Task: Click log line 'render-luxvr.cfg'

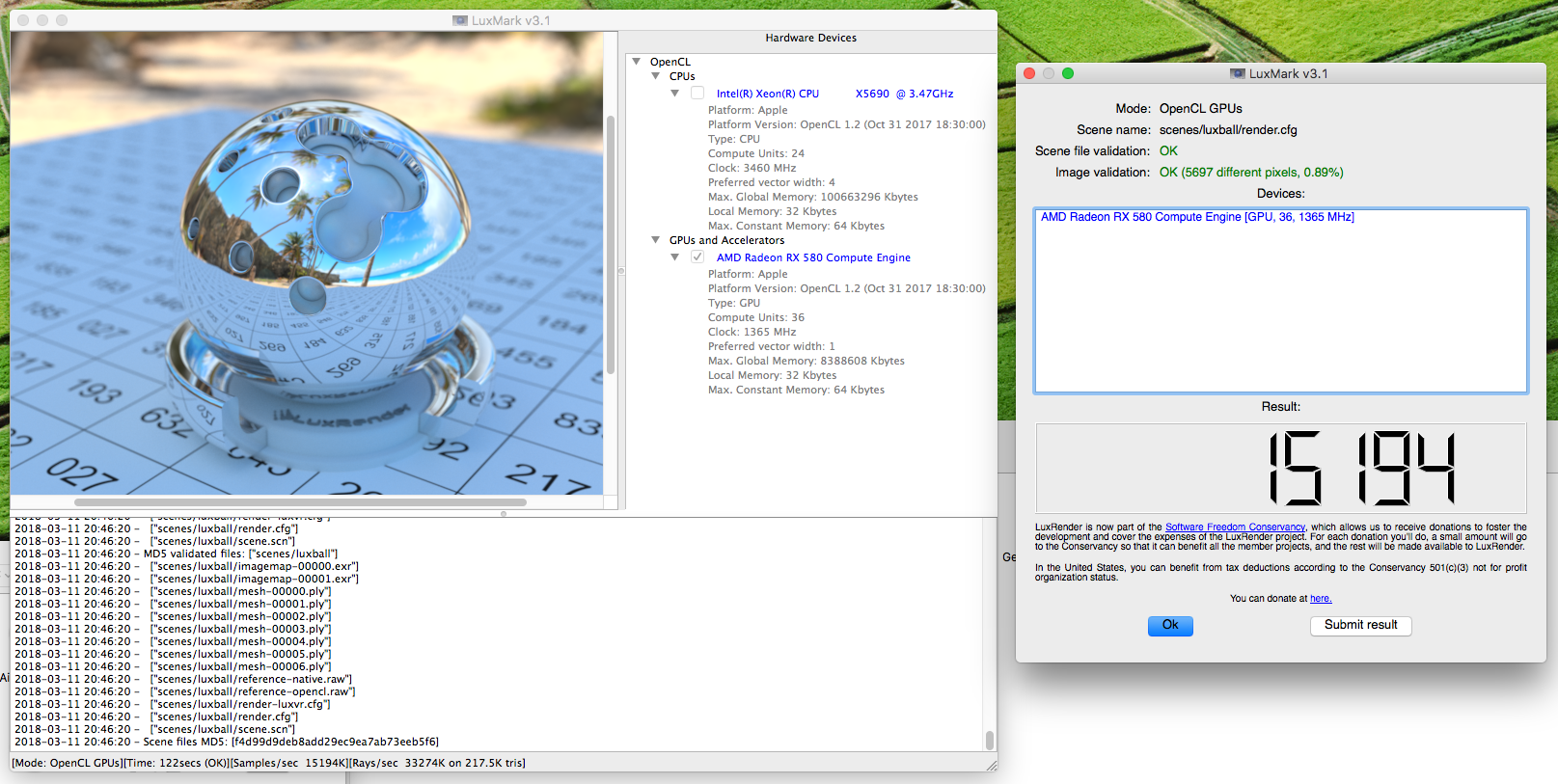Action: 172,704
